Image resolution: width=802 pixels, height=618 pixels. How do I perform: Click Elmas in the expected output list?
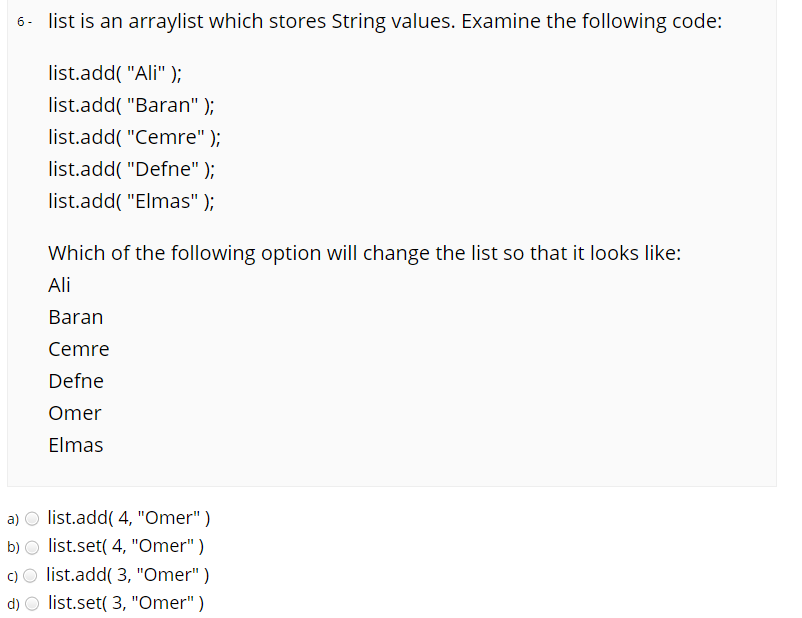[76, 445]
